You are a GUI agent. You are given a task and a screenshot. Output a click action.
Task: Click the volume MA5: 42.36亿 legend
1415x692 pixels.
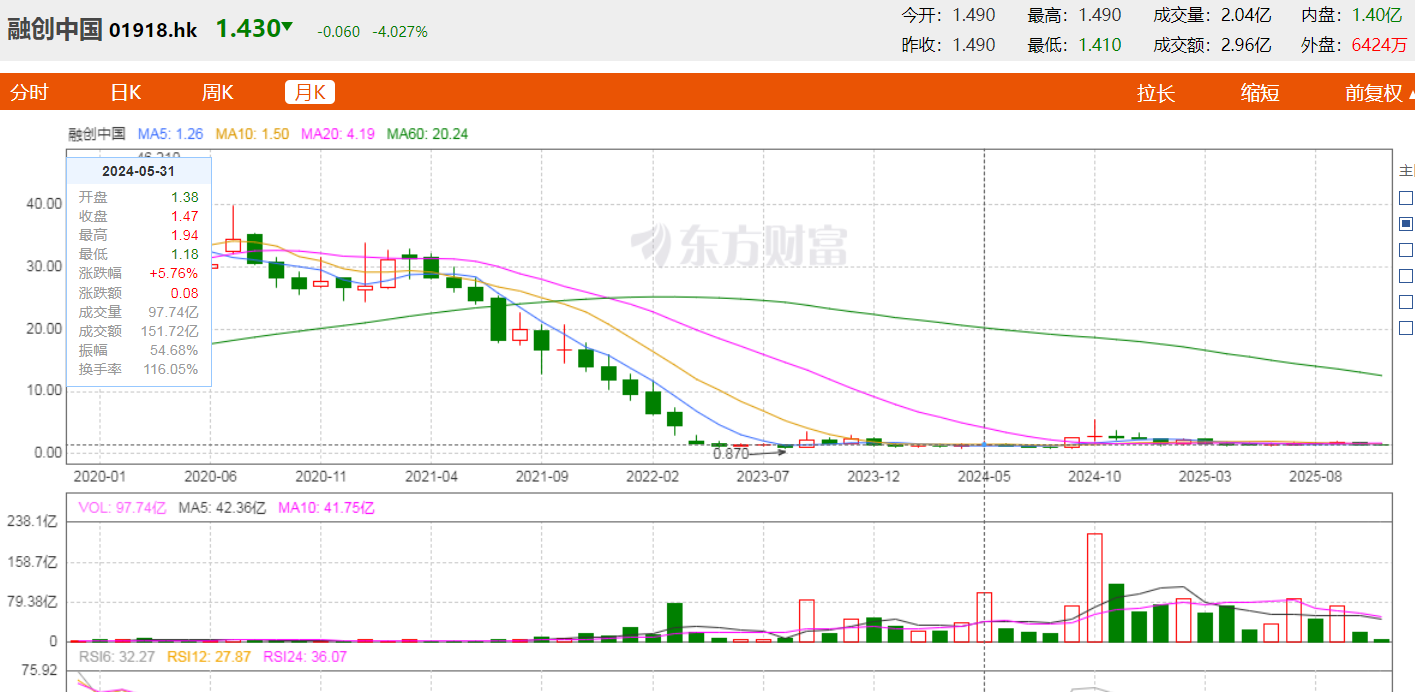pos(222,508)
